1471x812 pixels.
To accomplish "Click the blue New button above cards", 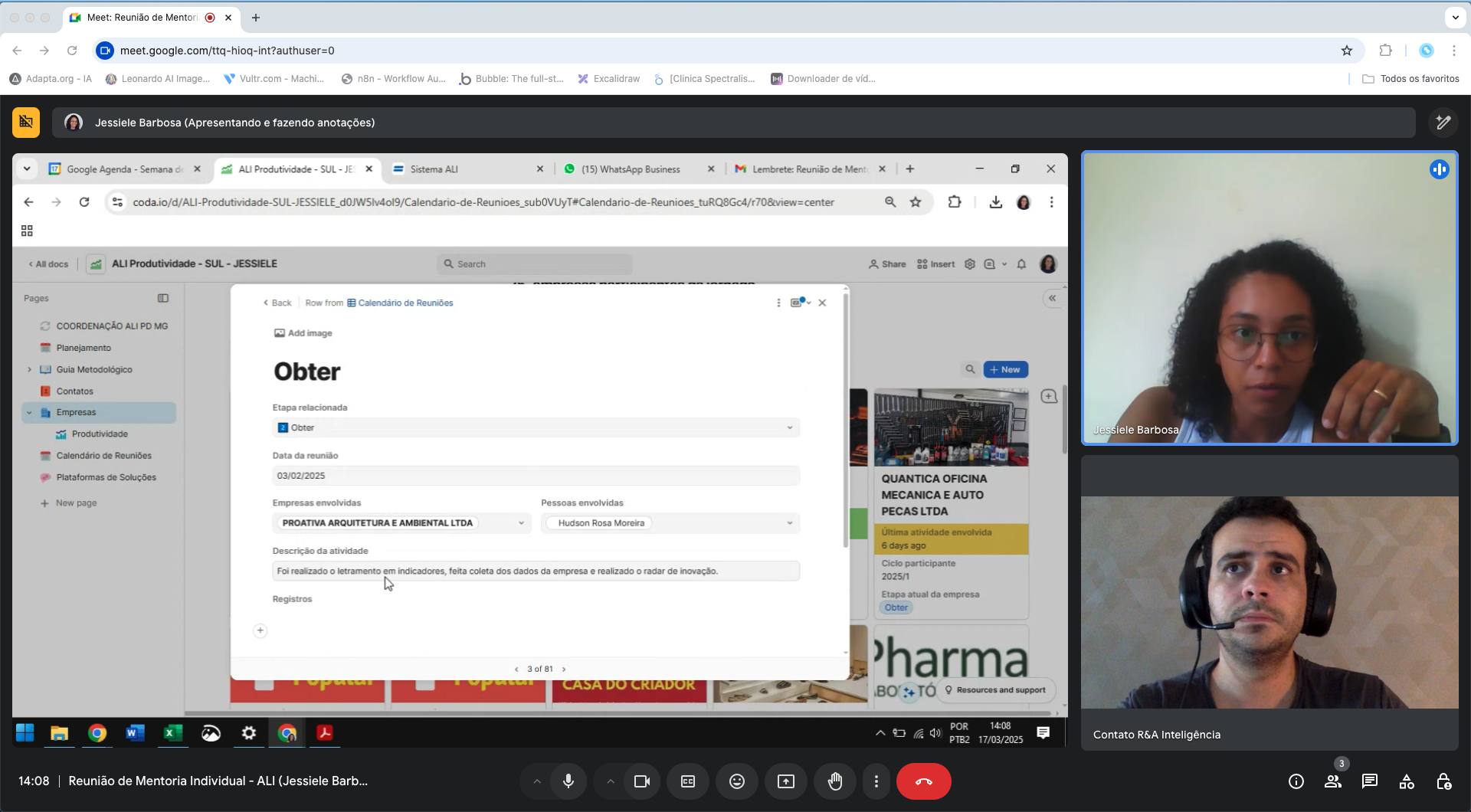I will coord(1005,370).
